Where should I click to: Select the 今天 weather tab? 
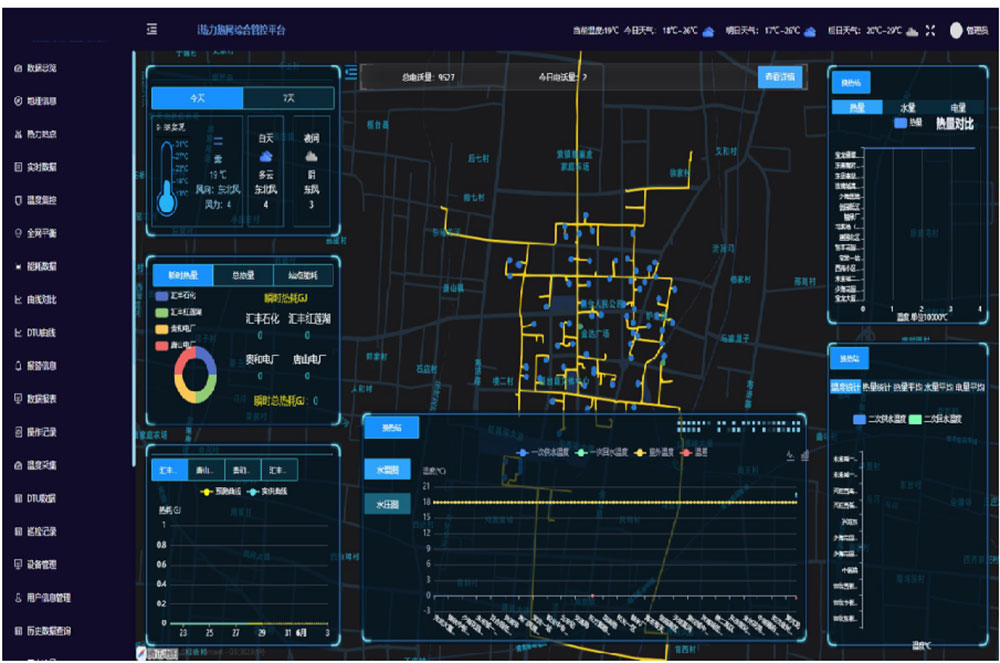[x=197, y=98]
